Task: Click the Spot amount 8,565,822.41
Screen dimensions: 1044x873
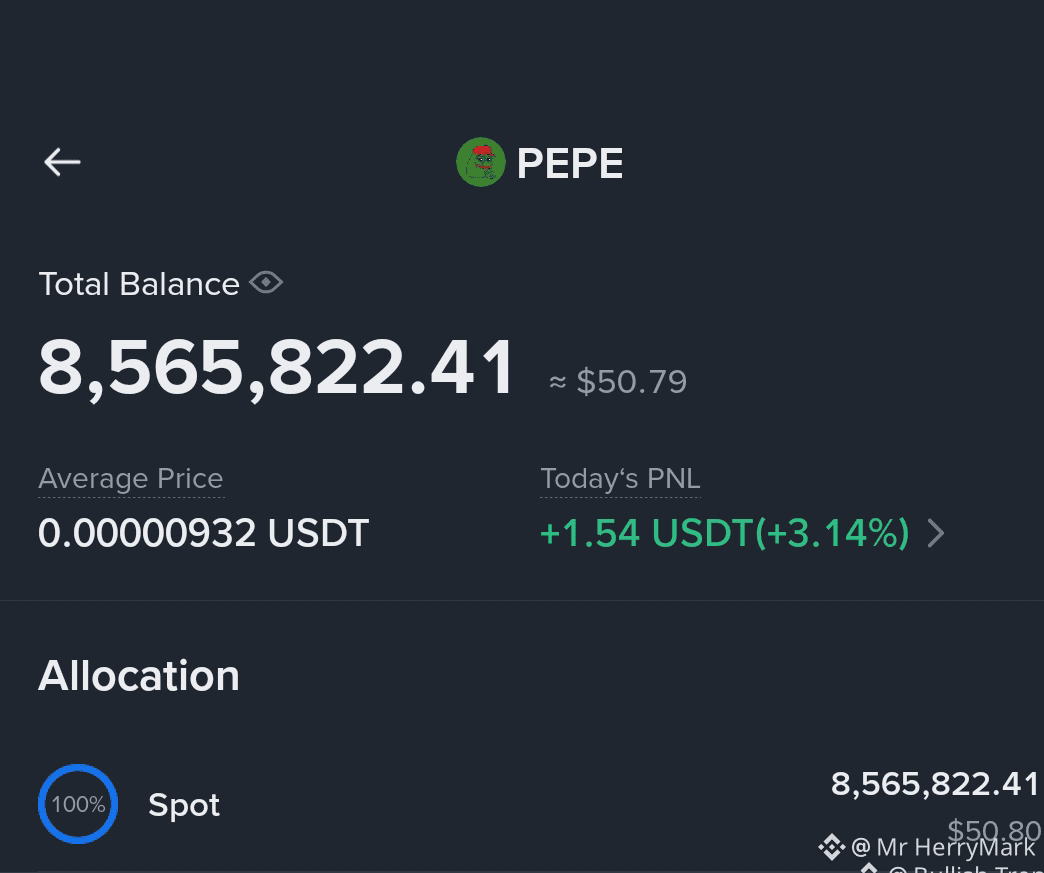Action: click(x=935, y=784)
